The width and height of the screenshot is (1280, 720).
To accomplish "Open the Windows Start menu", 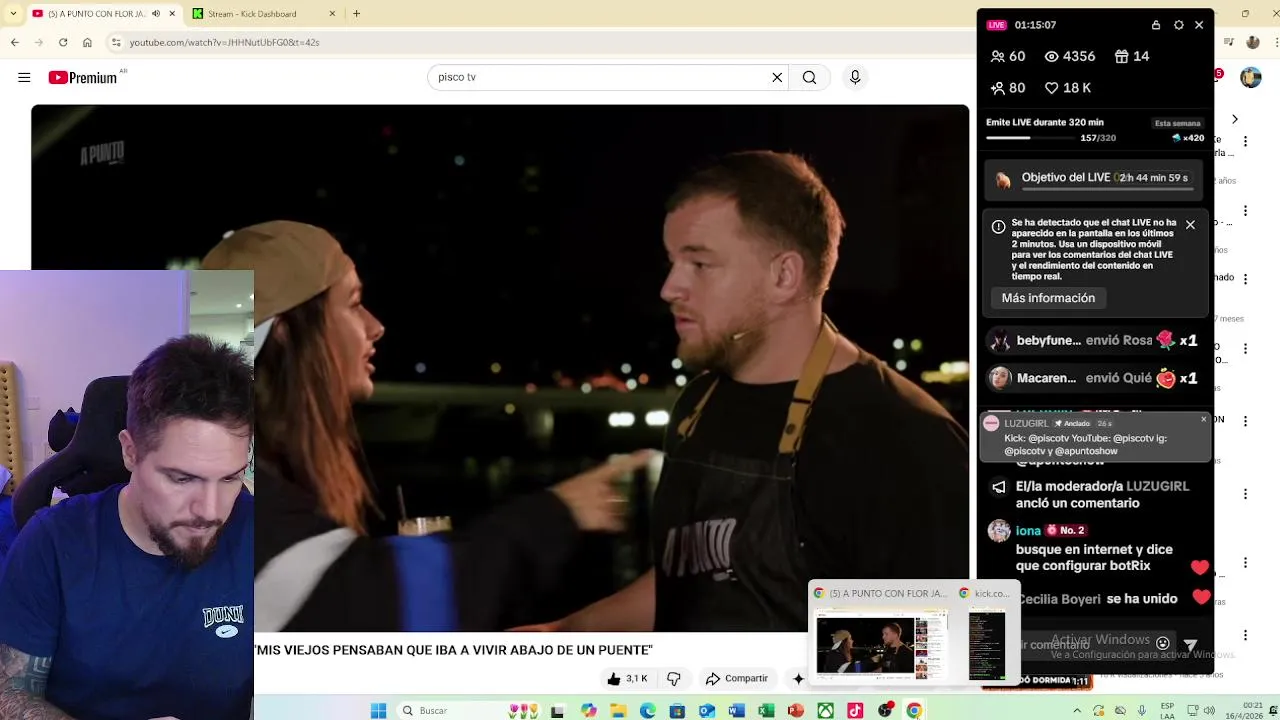I will click(378, 710).
